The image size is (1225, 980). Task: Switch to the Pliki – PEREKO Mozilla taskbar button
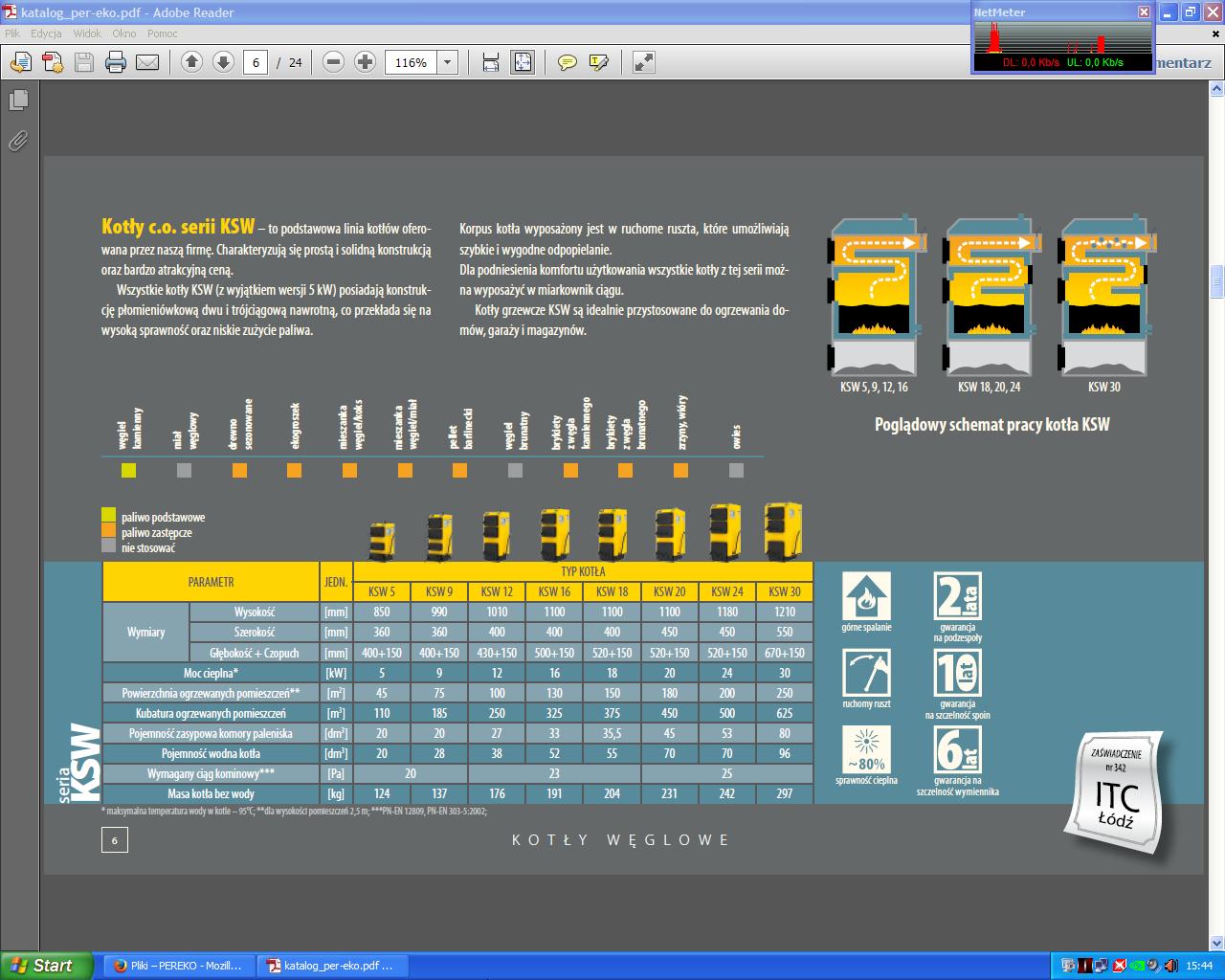pos(177,966)
